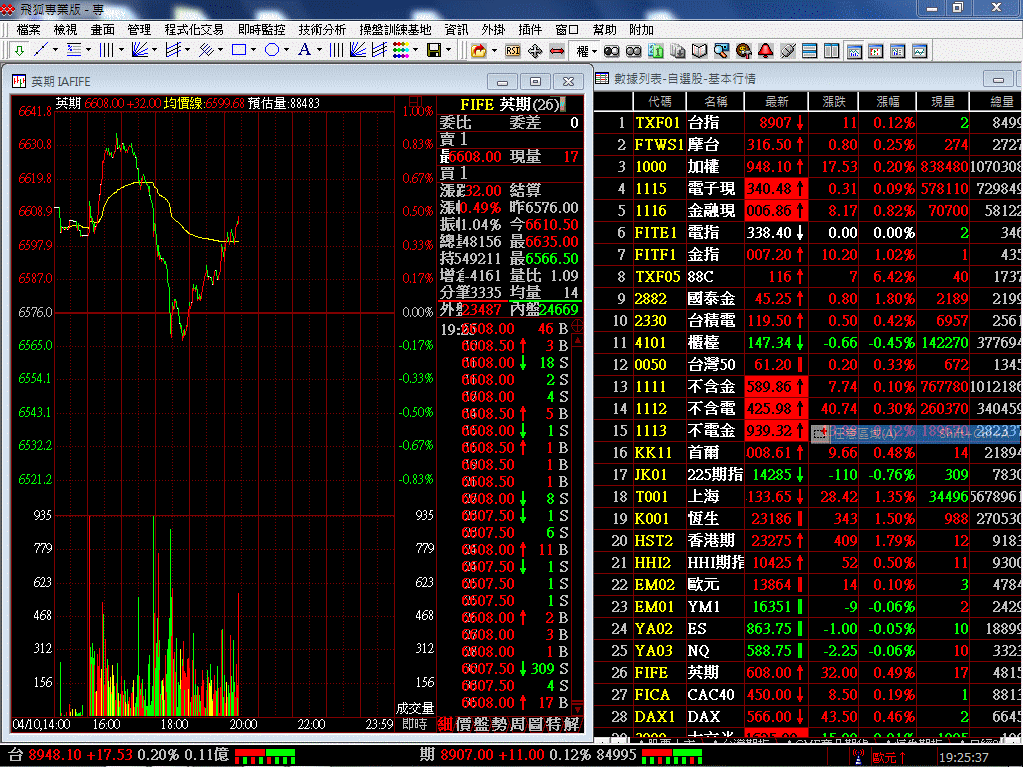Click the floppy disk save icon
This screenshot has height=767, width=1023.
[434, 50]
